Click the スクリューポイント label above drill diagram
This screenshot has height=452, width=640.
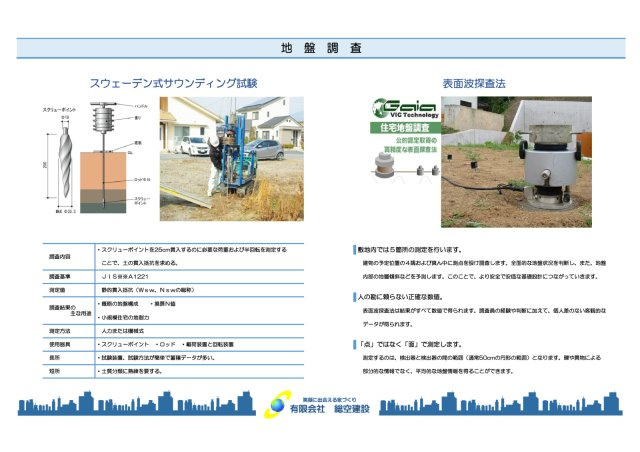click(x=59, y=109)
